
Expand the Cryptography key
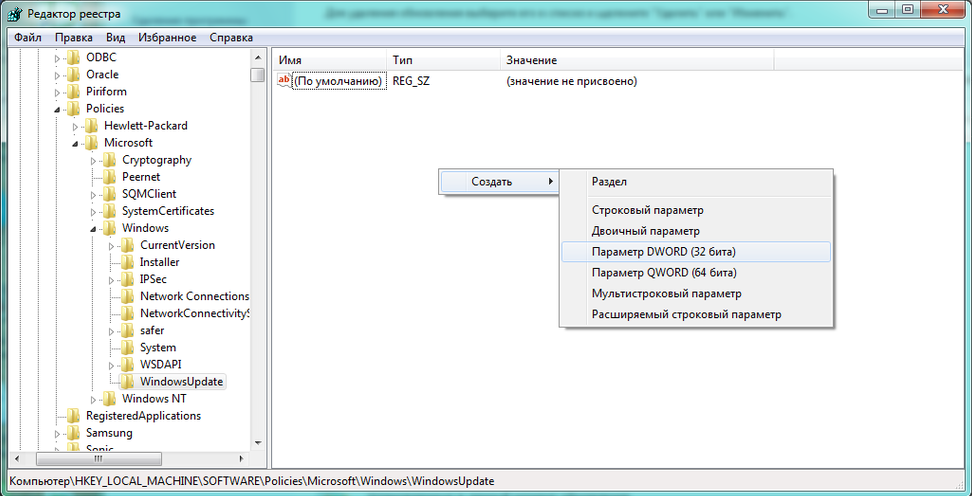point(94,161)
